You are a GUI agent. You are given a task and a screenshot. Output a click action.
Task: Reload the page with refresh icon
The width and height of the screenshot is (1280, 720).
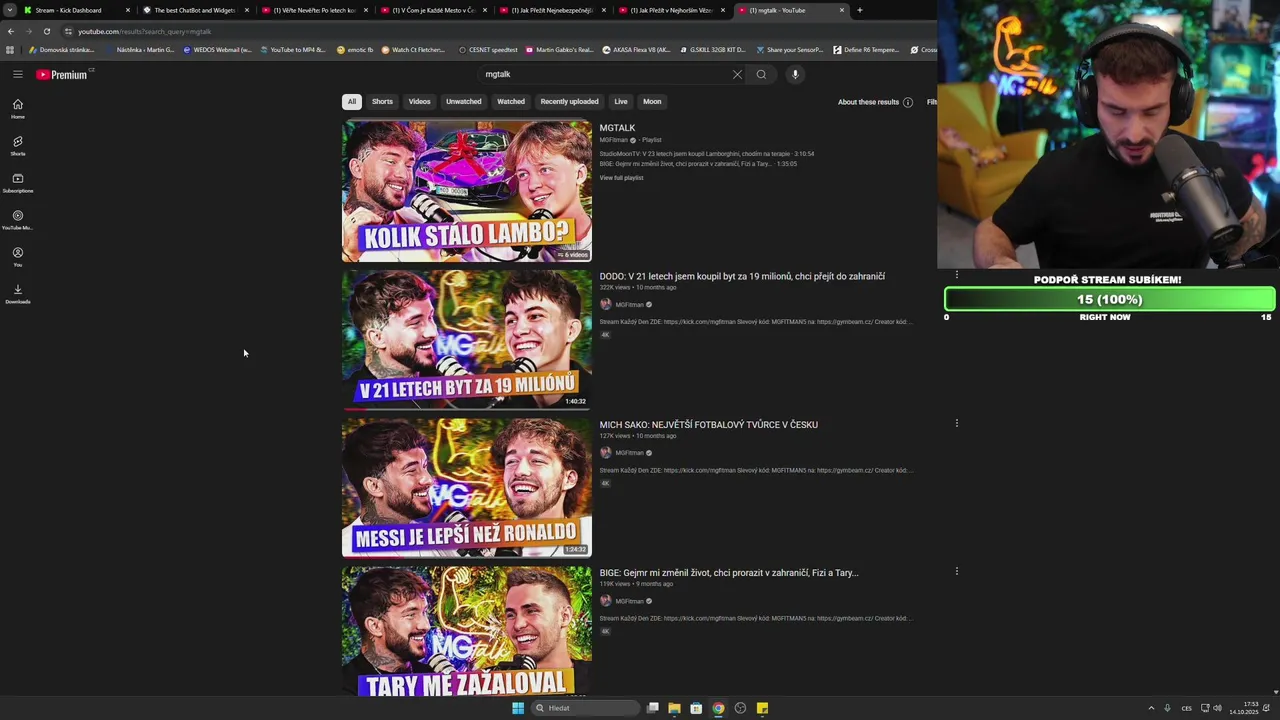pyautogui.click(x=46, y=31)
